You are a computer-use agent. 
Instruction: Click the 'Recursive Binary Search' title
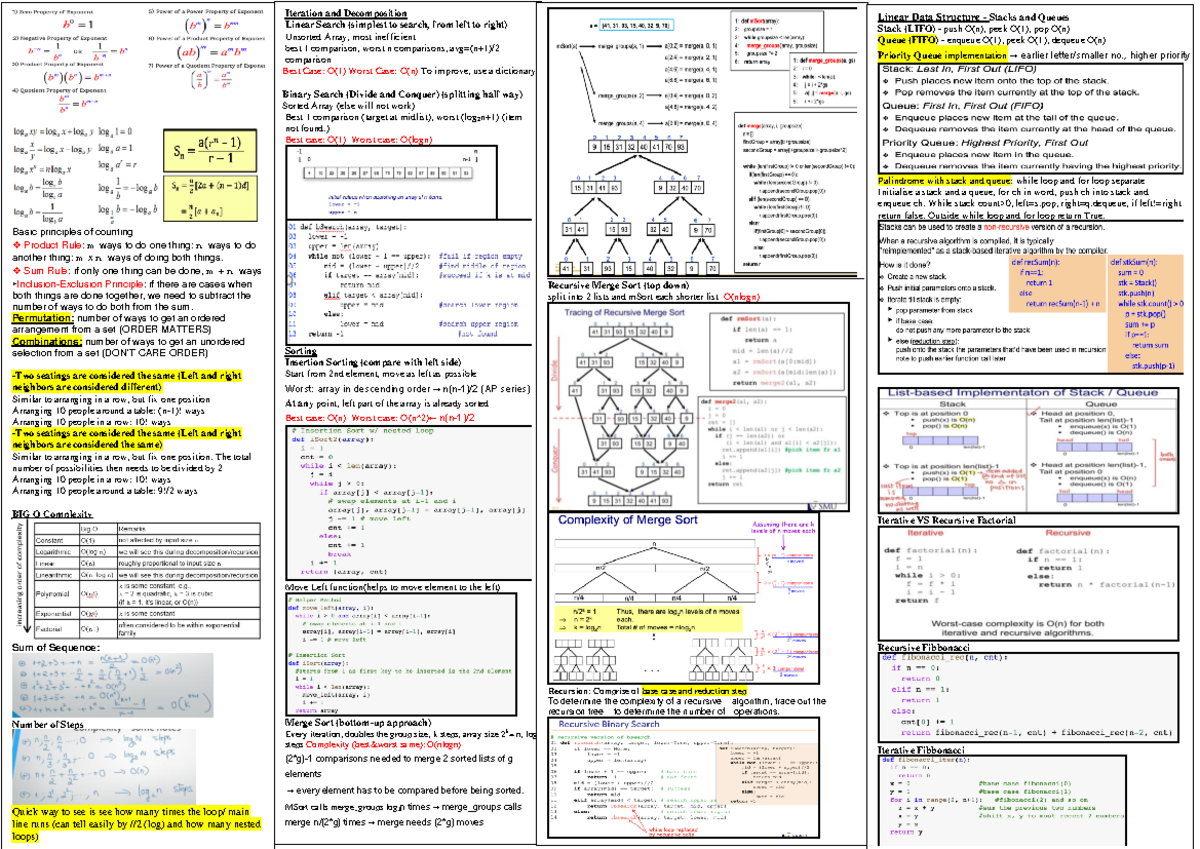(609, 723)
